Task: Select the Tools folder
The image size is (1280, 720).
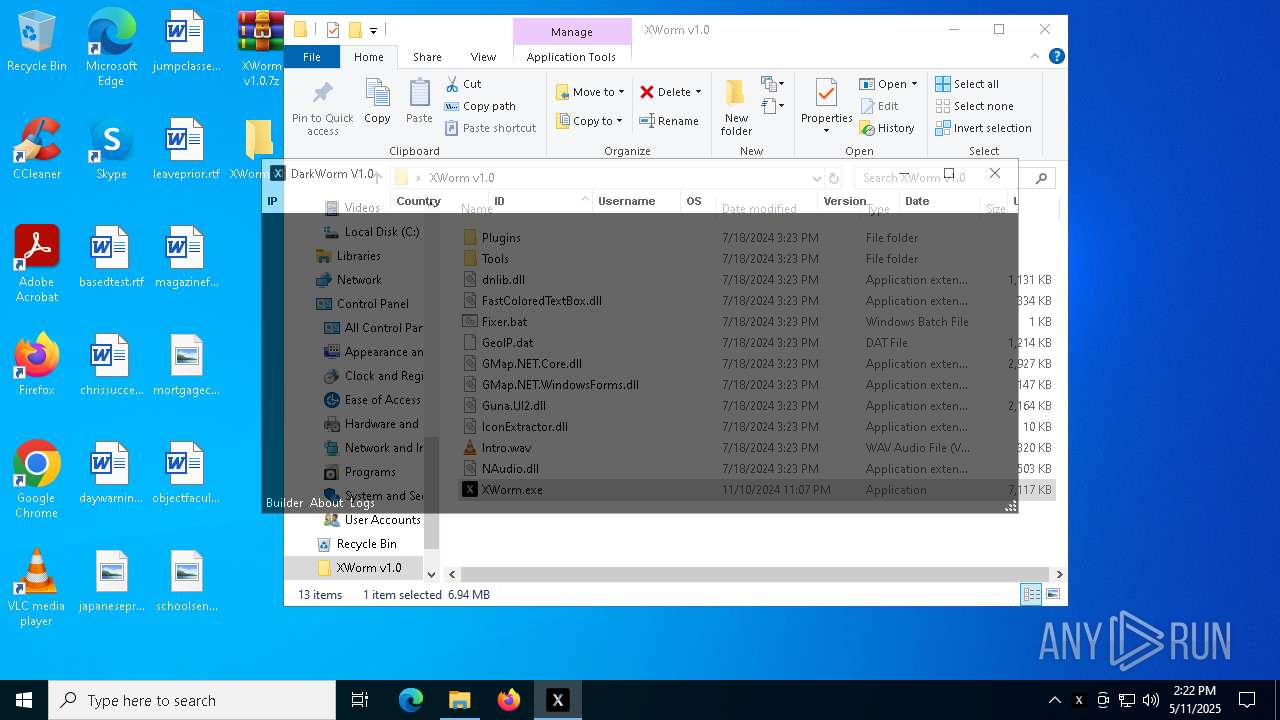Action: pos(495,259)
